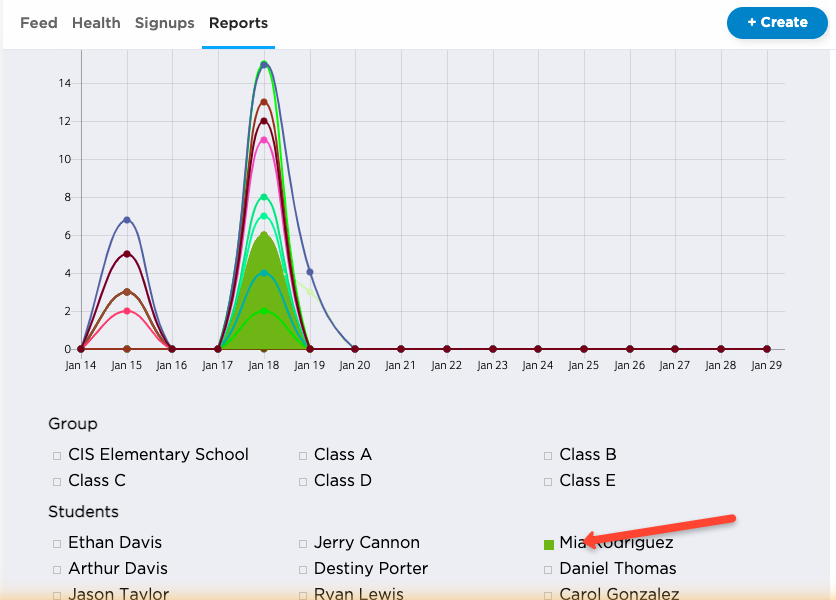Check the Class D group box

coord(302,480)
